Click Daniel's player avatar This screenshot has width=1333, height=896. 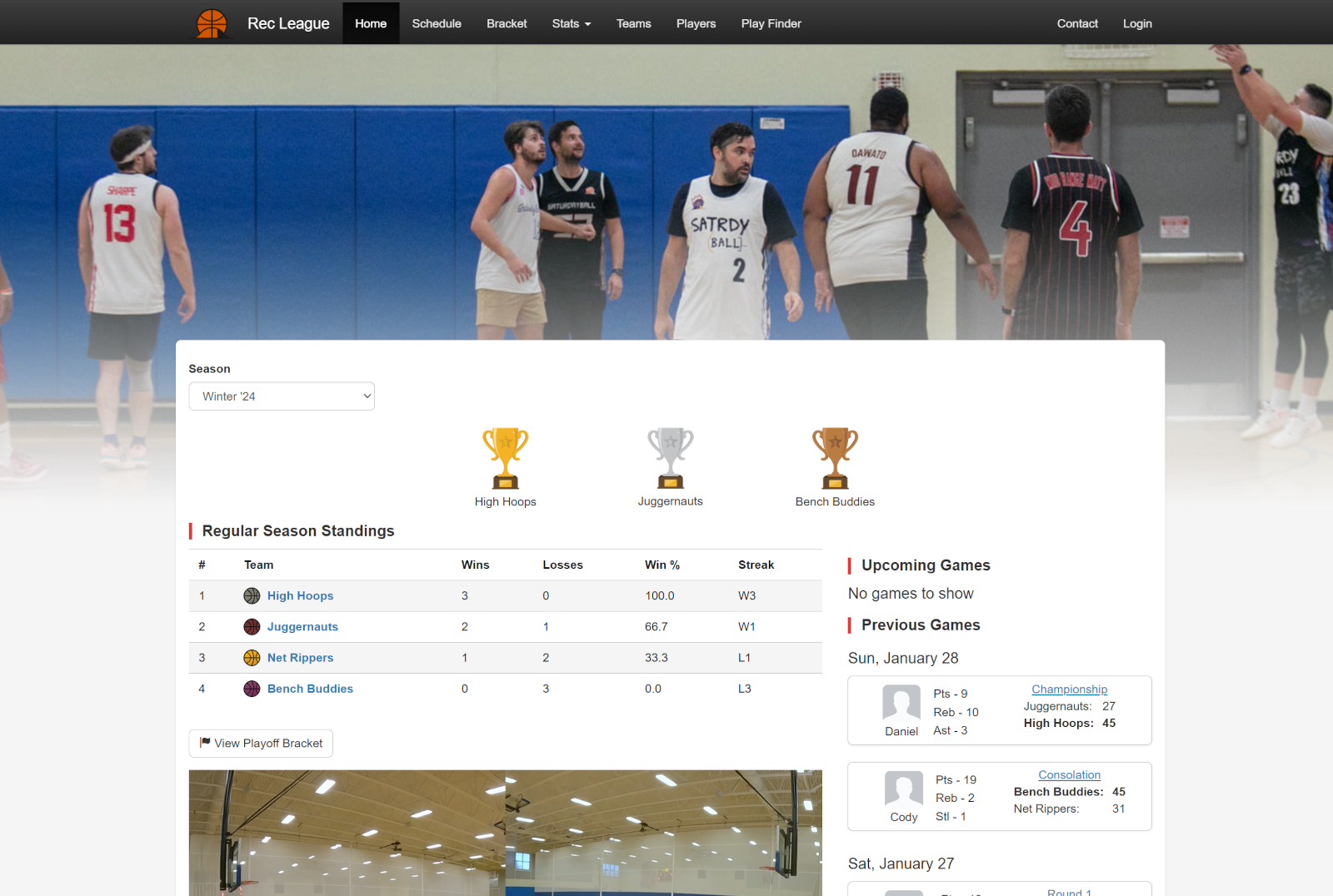[901, 703]
